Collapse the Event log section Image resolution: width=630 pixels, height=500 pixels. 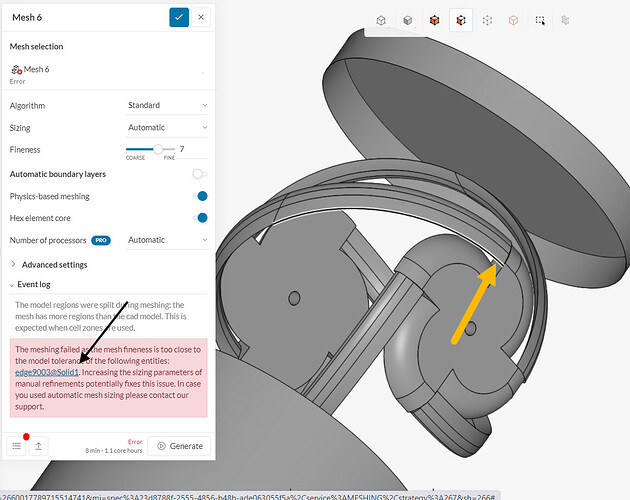point(31,285)
